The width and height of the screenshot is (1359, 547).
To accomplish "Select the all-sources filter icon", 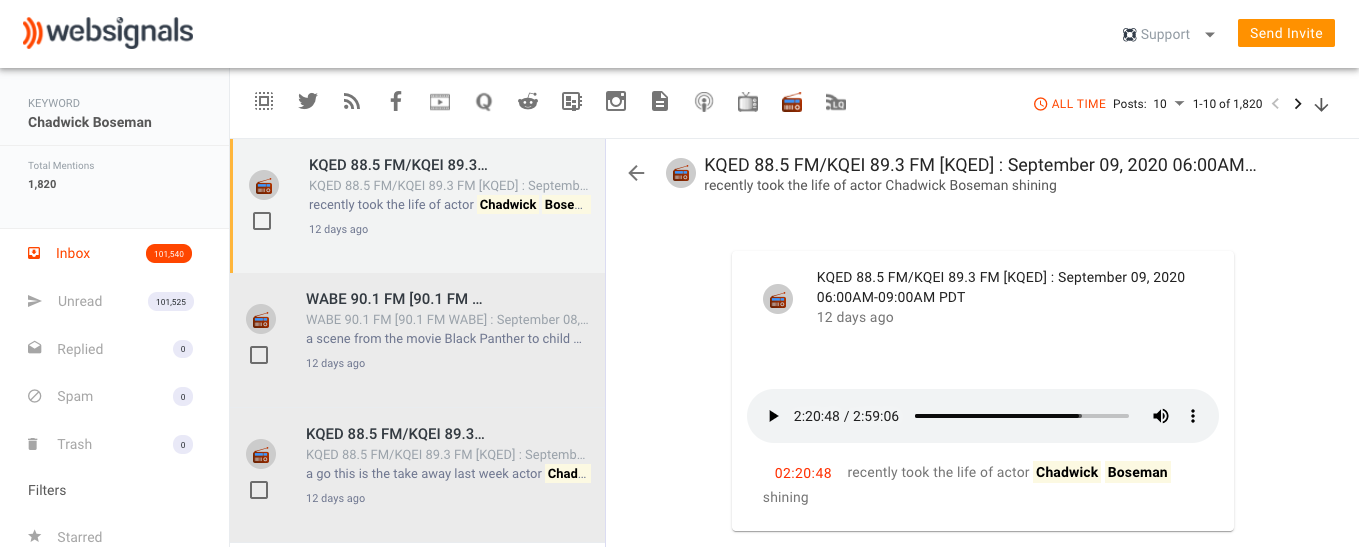I will click(x=264, y=101).
